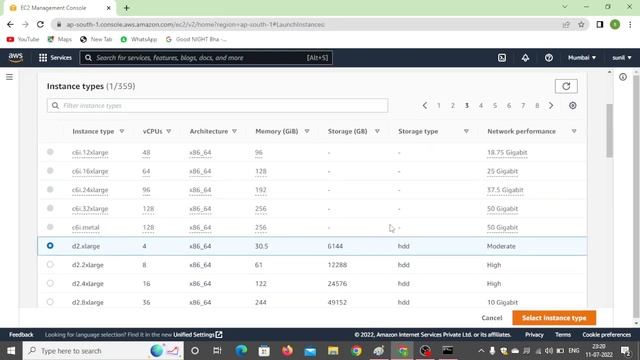Open the Unified Settings link
Screen dimensions: 640x360
pyautogui.click(x=198, y=335)
